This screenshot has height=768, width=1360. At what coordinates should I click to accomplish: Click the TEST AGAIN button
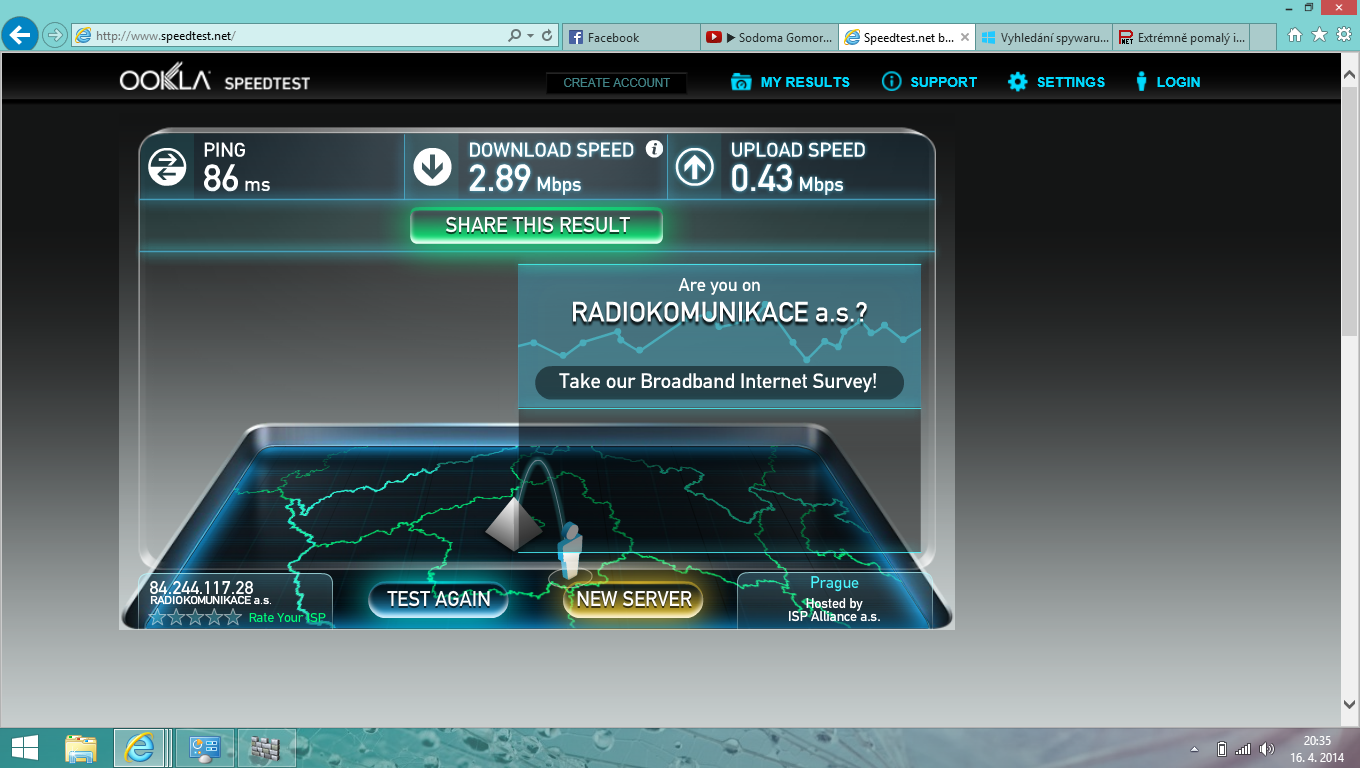[x=439, y=599]
